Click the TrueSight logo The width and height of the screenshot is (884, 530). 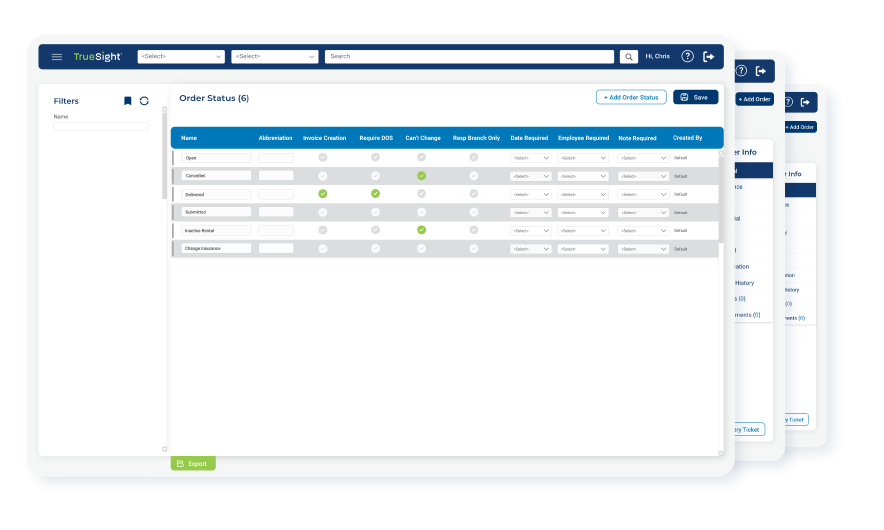tap(97, 57)
